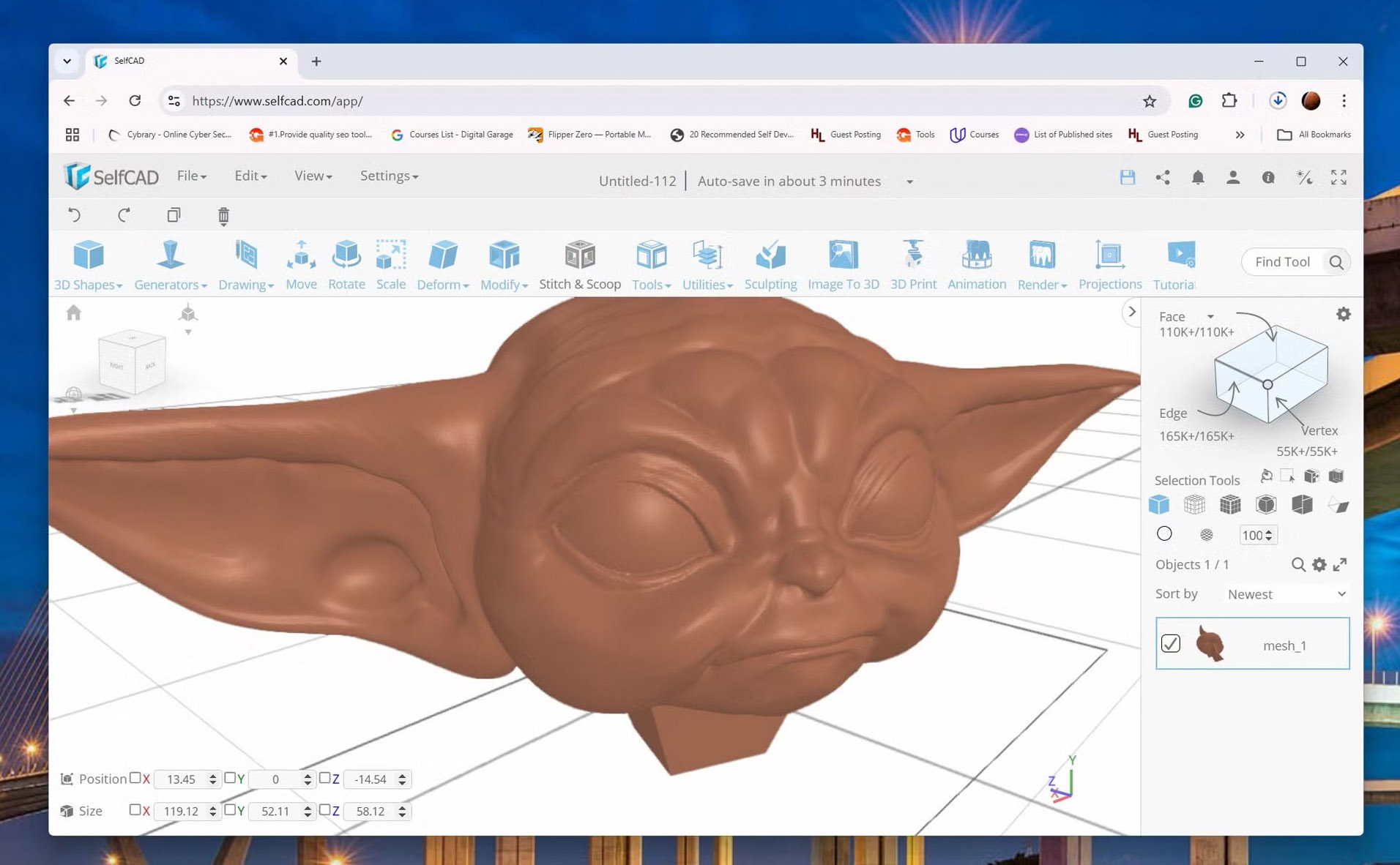
Task: Reset view with home icon
Action: (73, 313)
